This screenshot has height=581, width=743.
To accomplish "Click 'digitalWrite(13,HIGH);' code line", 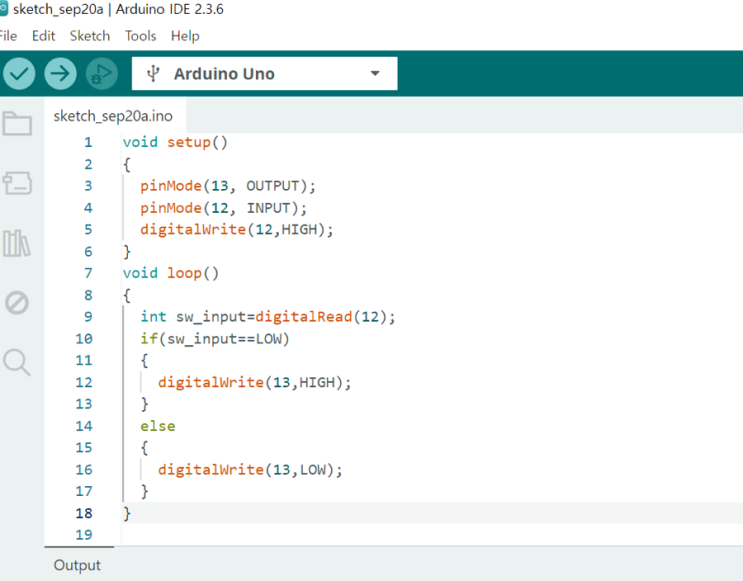I will point(255,382).
